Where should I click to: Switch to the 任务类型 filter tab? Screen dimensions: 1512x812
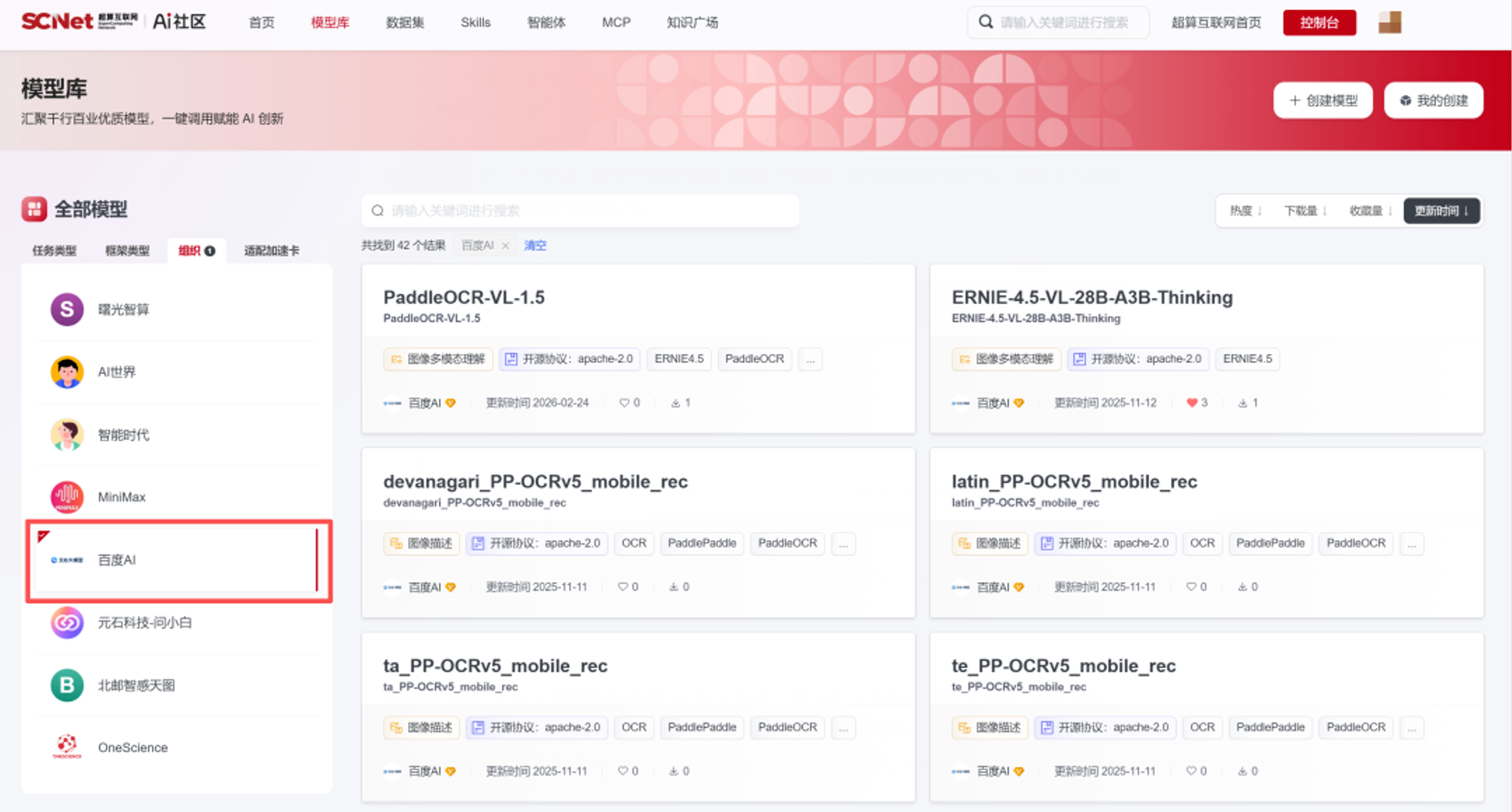(x=54, y=250)
